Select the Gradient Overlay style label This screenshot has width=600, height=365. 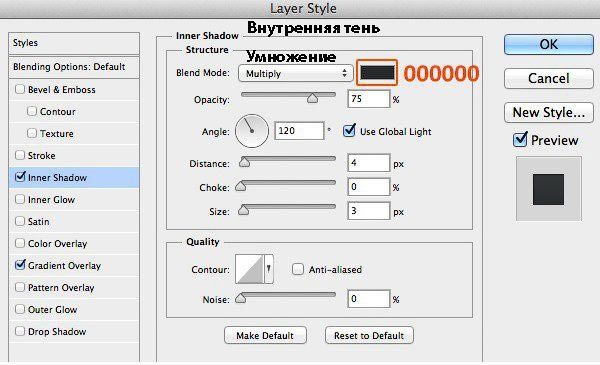pos(64,266)
